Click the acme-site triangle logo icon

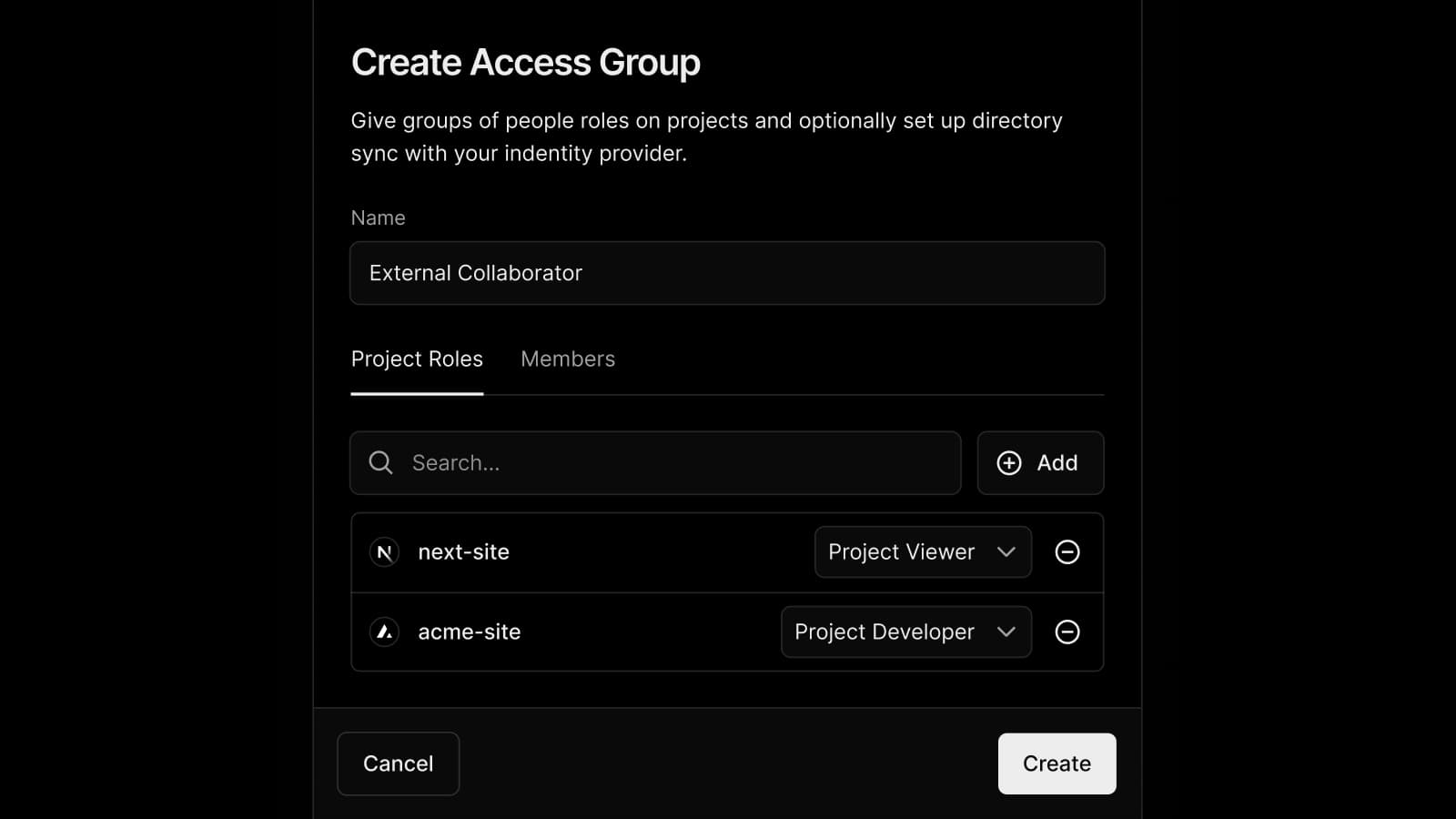385,632
